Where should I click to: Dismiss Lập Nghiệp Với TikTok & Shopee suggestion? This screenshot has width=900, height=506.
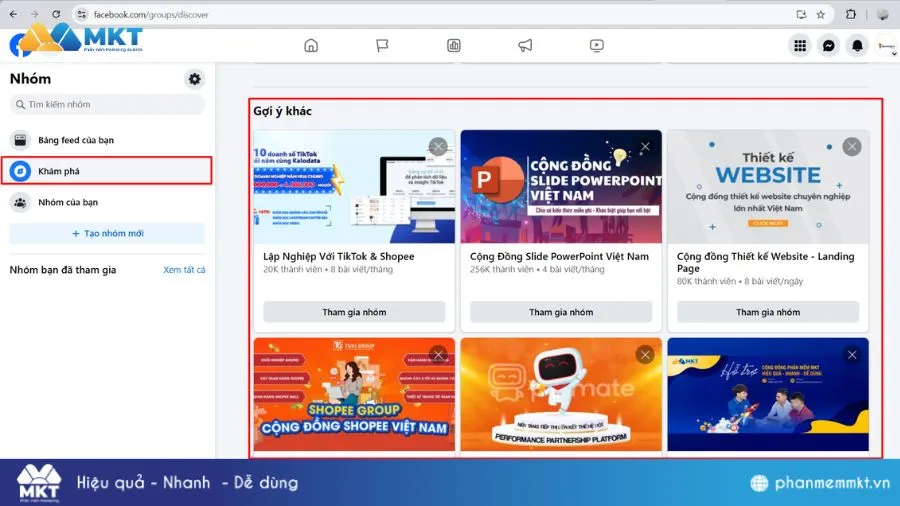[x=438, y=146]
